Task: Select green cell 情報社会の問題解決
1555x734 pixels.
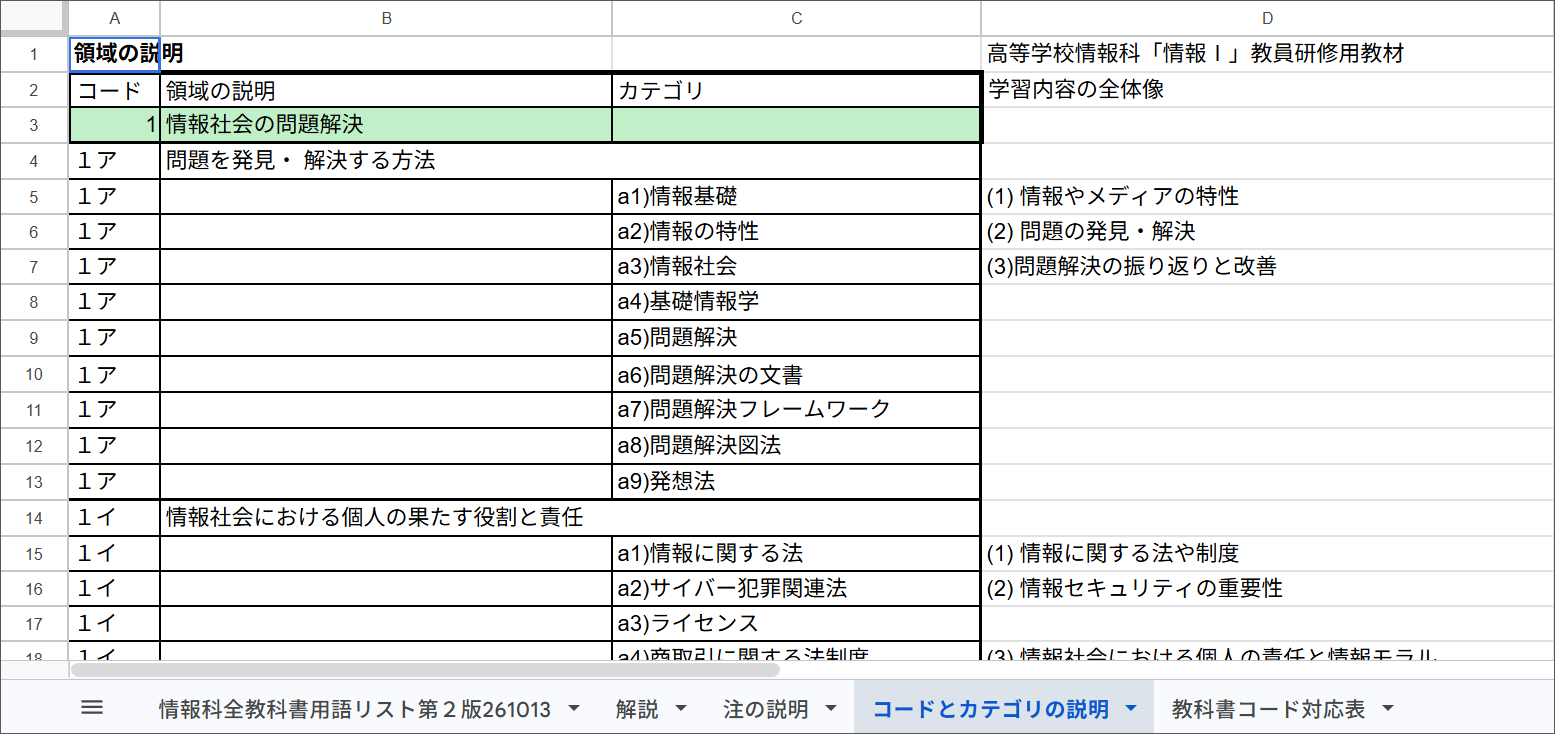Action: tap(386, 125)
